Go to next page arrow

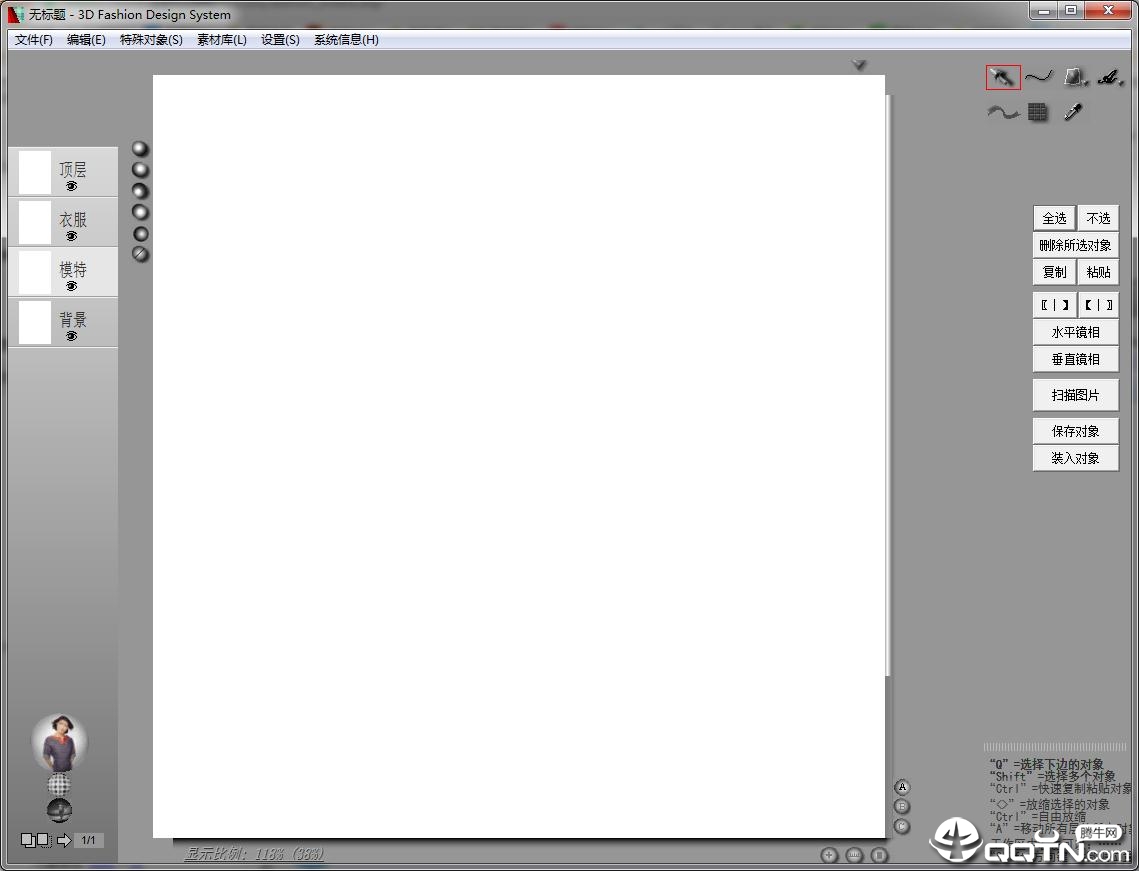[x=64, y=840]
